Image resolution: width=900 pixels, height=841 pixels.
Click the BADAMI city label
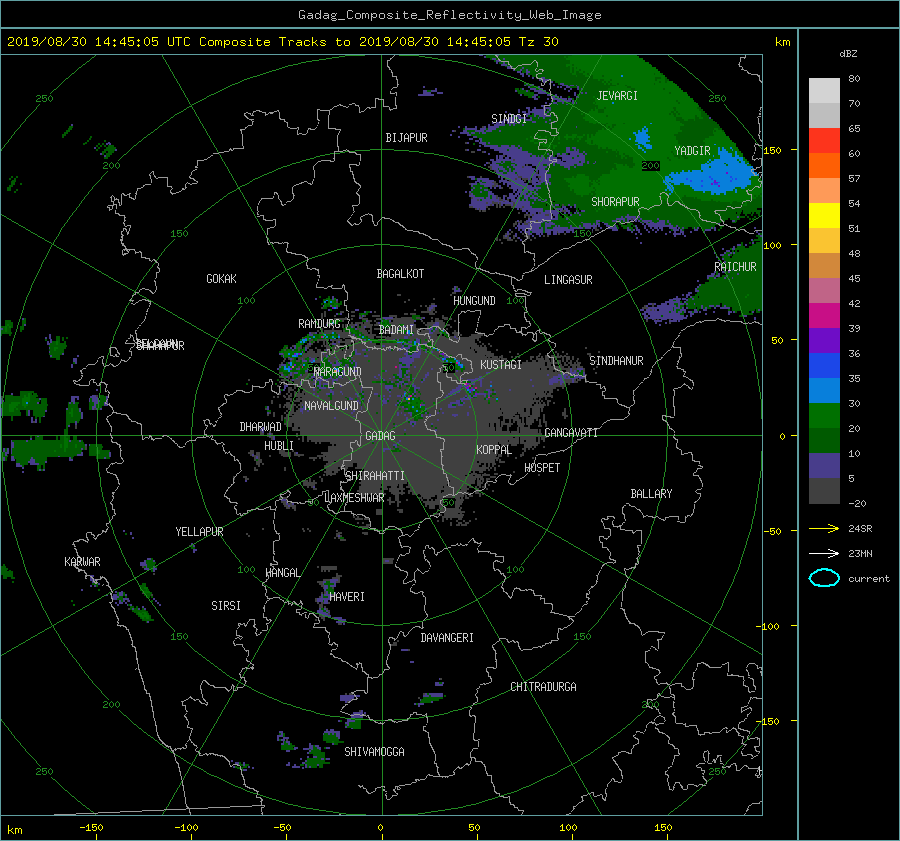(396, 330)
